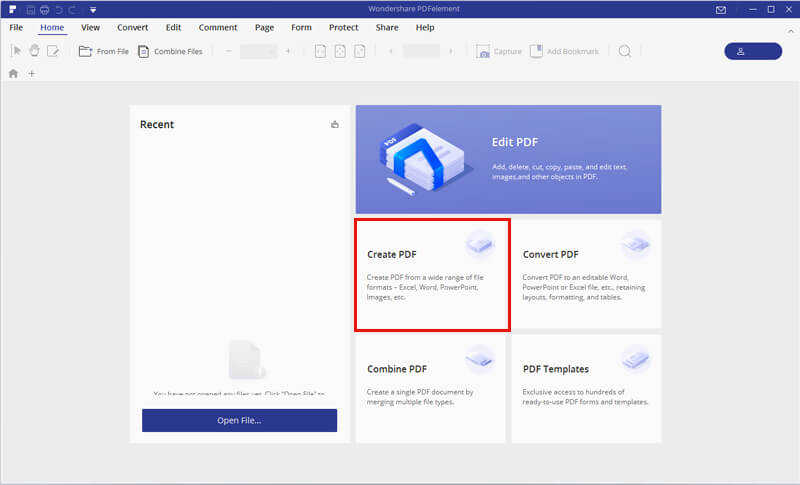Click the second page fit icon
This screenshot has height=485, width=800.
(x=340, y=51)
